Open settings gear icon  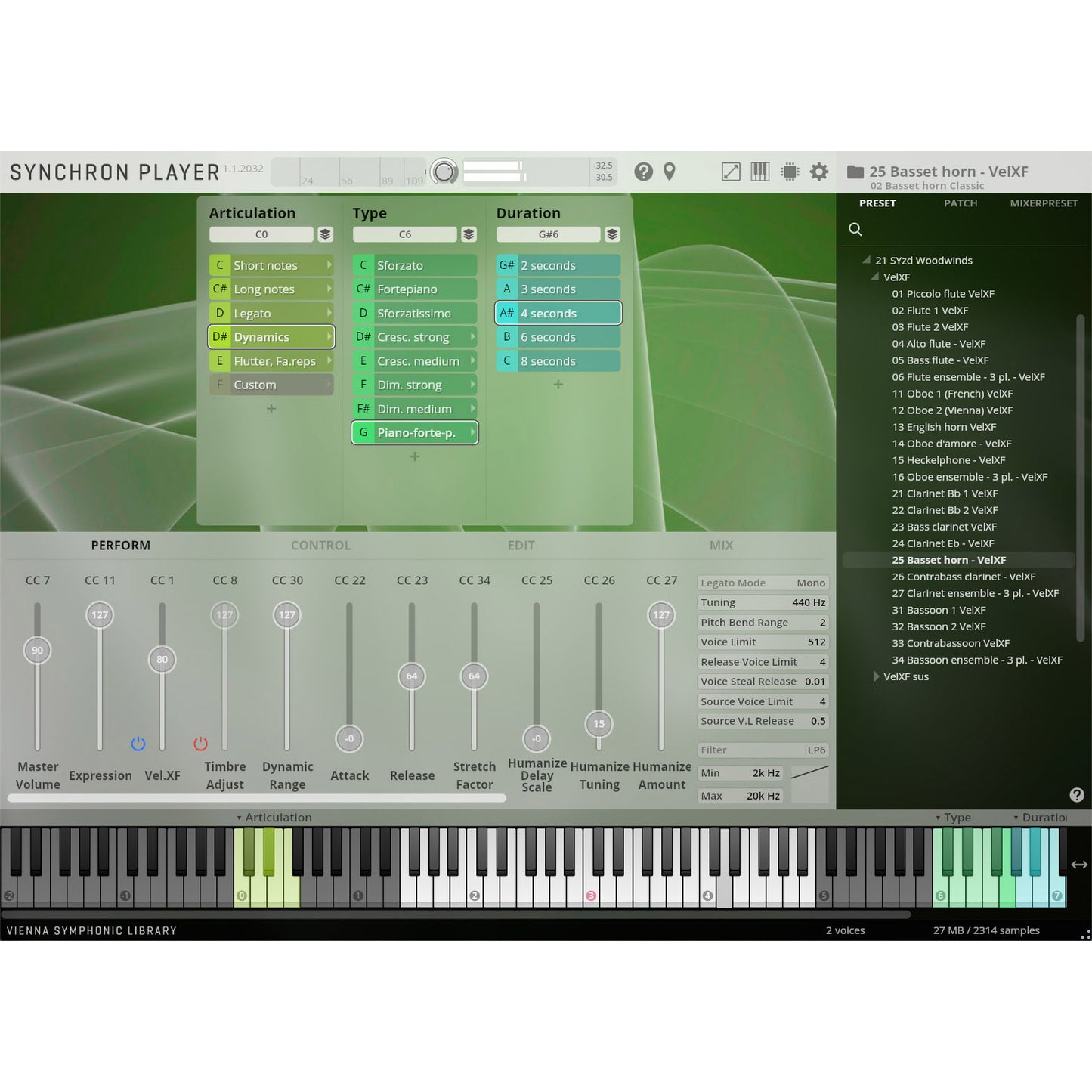point(819,172)
